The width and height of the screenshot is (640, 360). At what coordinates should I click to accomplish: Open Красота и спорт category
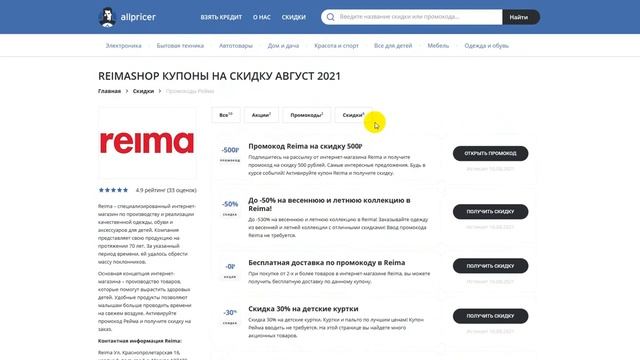(x=336, y=46)
